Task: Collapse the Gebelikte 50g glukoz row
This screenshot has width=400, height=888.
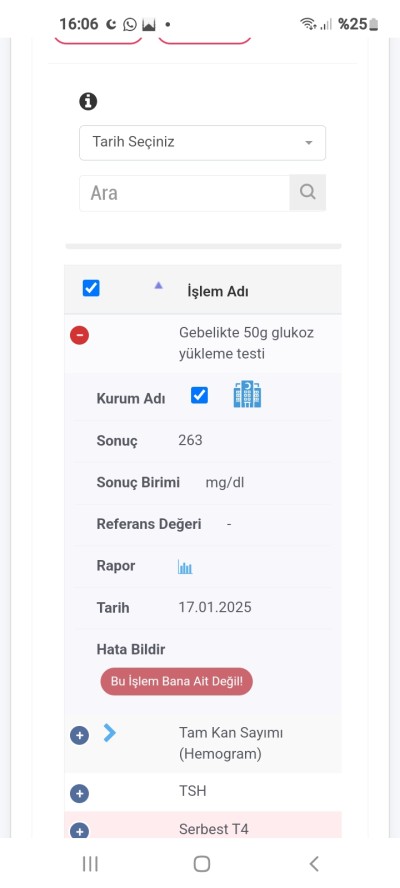Action: [79, 335]
